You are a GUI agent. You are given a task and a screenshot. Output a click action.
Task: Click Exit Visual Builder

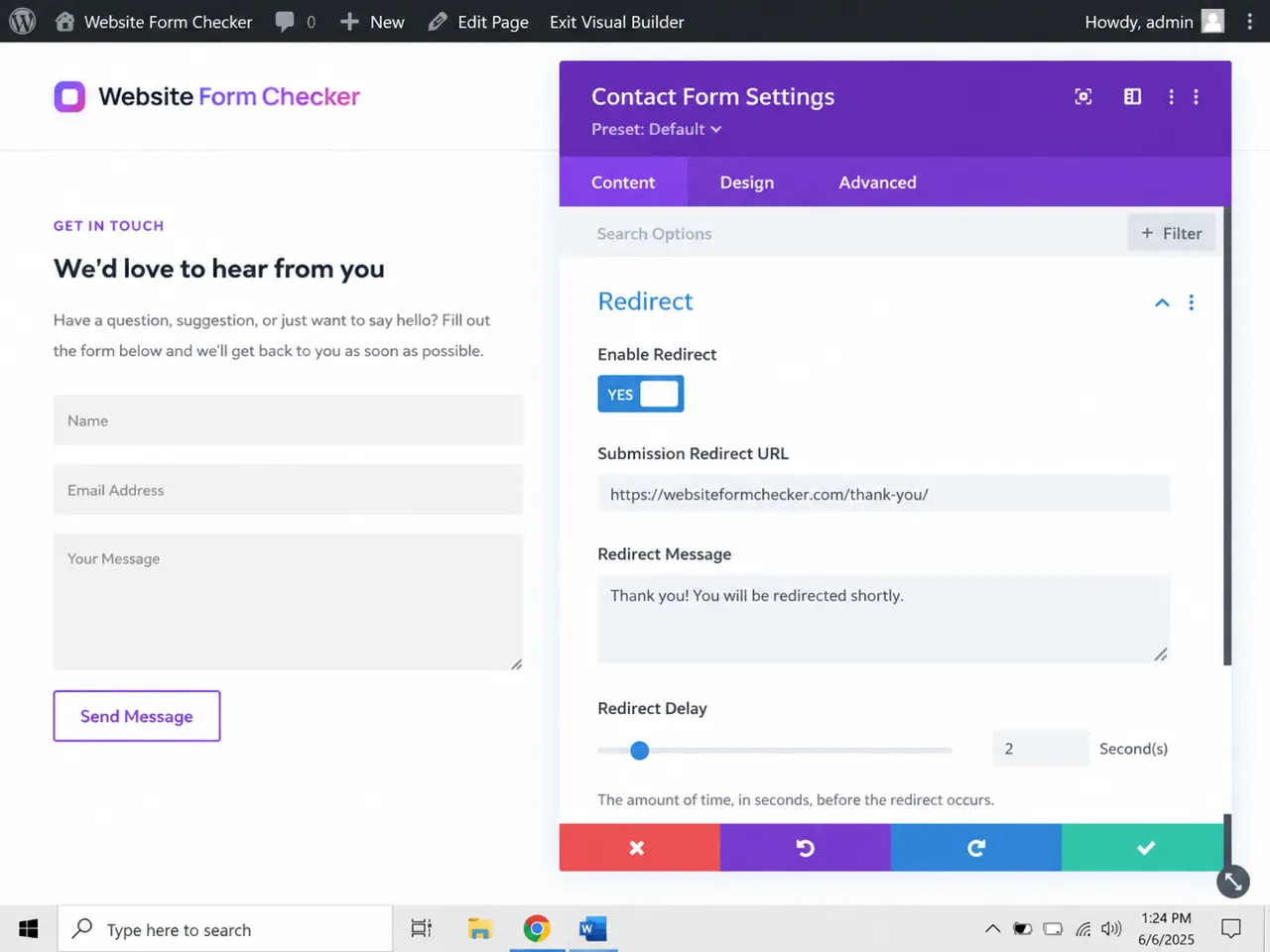click(x=617, y=22)
